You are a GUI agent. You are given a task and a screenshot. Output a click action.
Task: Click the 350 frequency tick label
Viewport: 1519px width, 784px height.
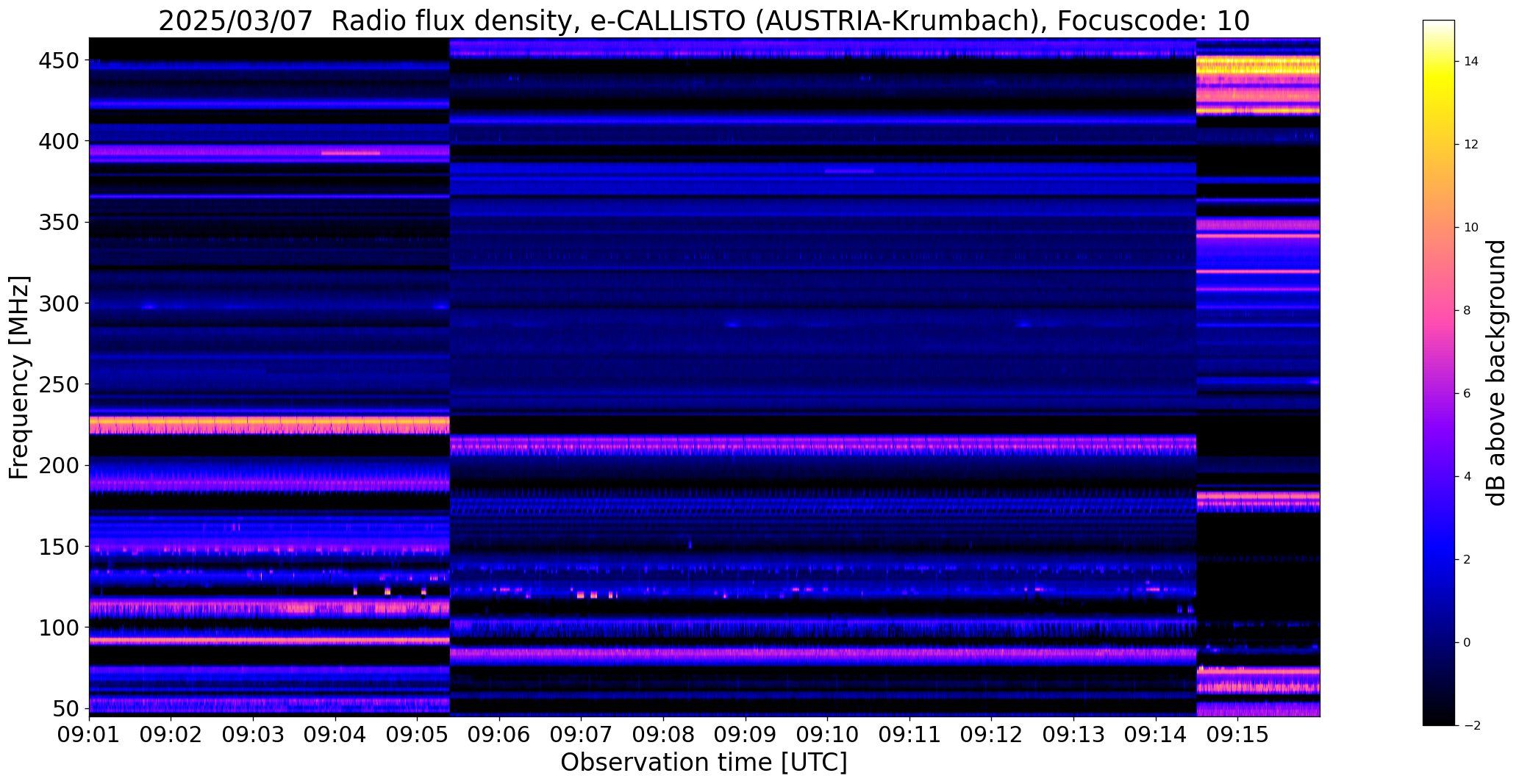[x=58, y=222]
